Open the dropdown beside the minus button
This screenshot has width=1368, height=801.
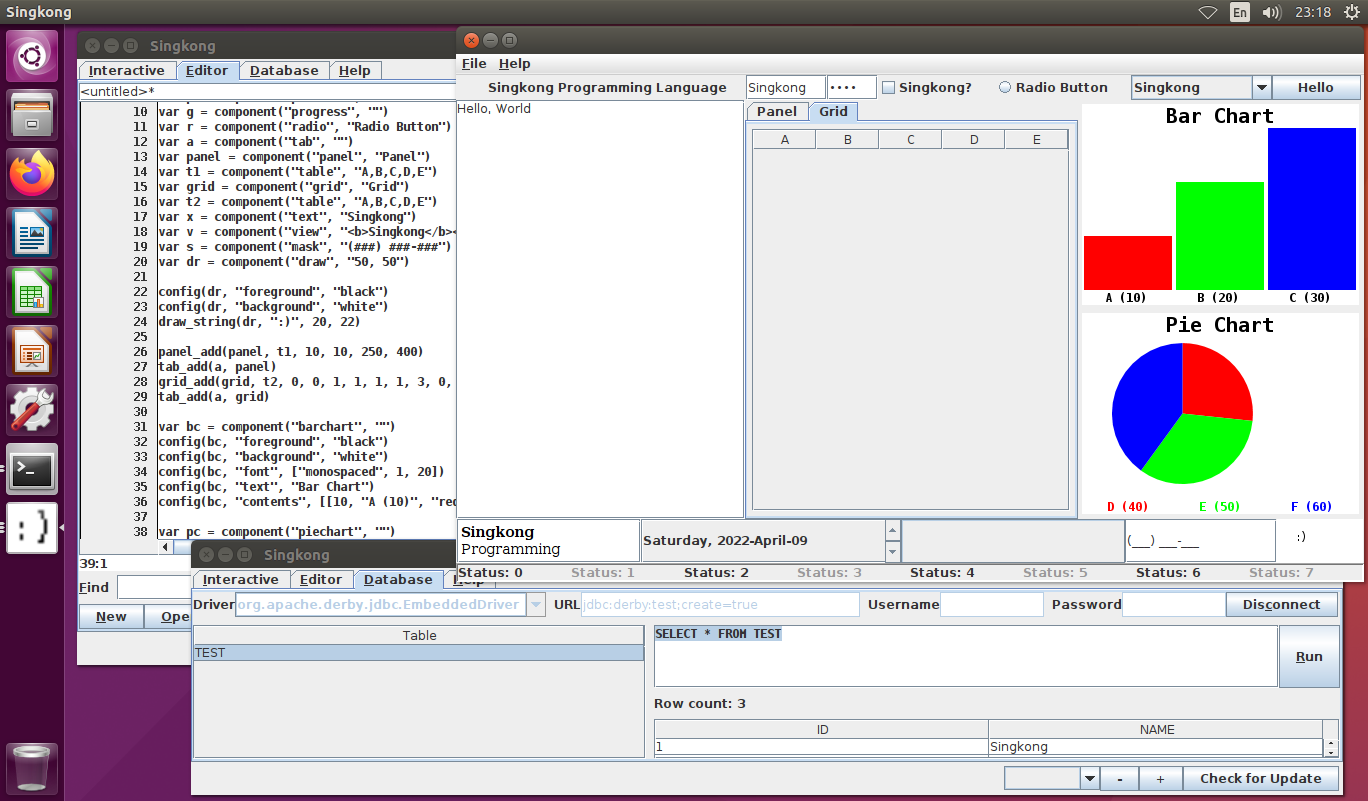(x=1089, y=779)
